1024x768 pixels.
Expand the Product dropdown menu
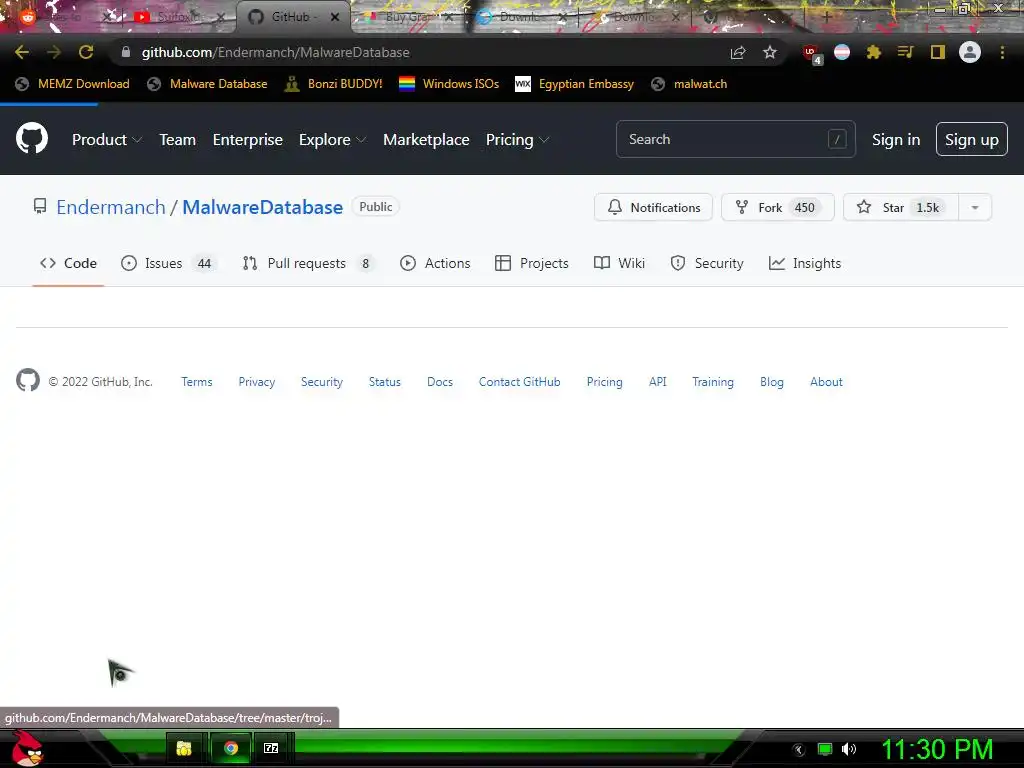point(107,140)
